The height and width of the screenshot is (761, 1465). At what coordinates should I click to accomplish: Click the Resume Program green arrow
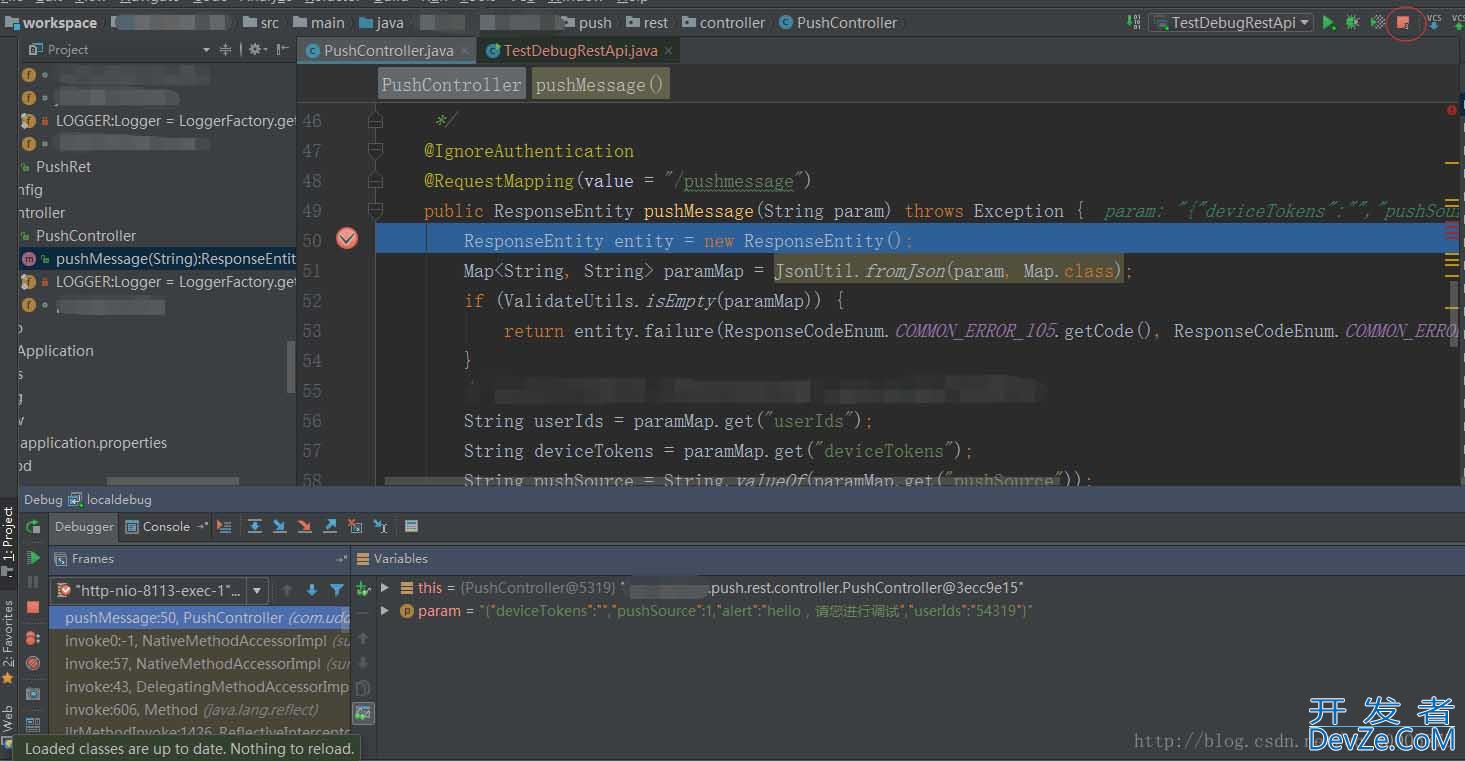[x=33, y=558]
